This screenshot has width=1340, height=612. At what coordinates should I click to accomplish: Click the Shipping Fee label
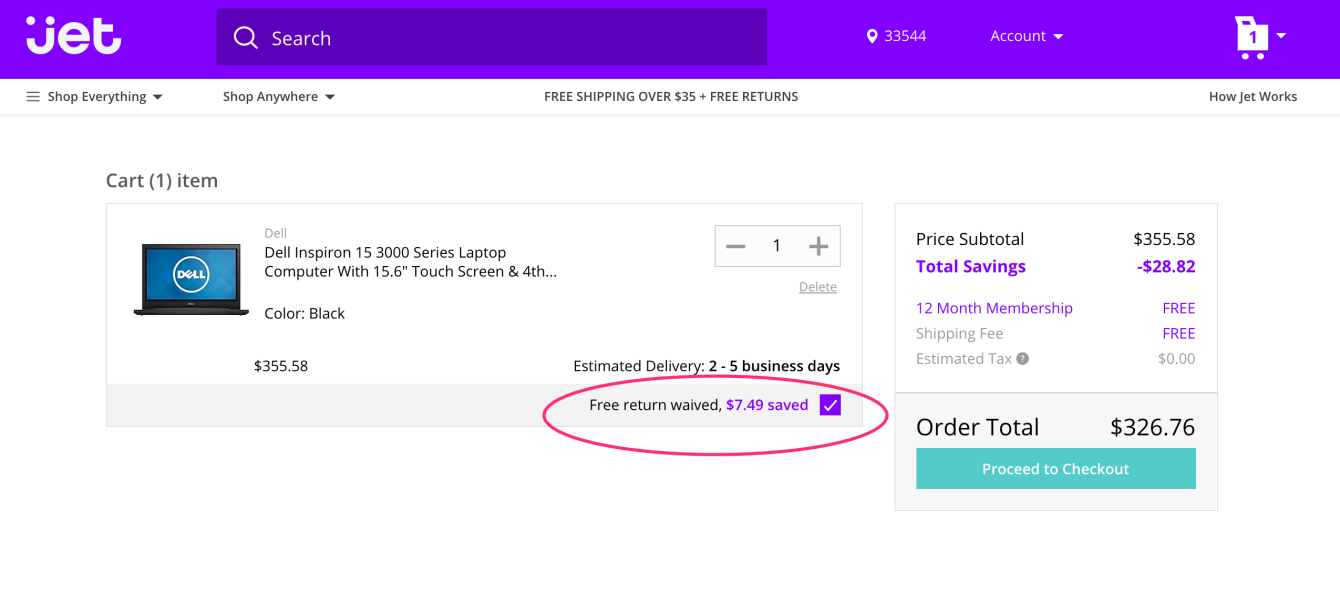coord(959,334)
